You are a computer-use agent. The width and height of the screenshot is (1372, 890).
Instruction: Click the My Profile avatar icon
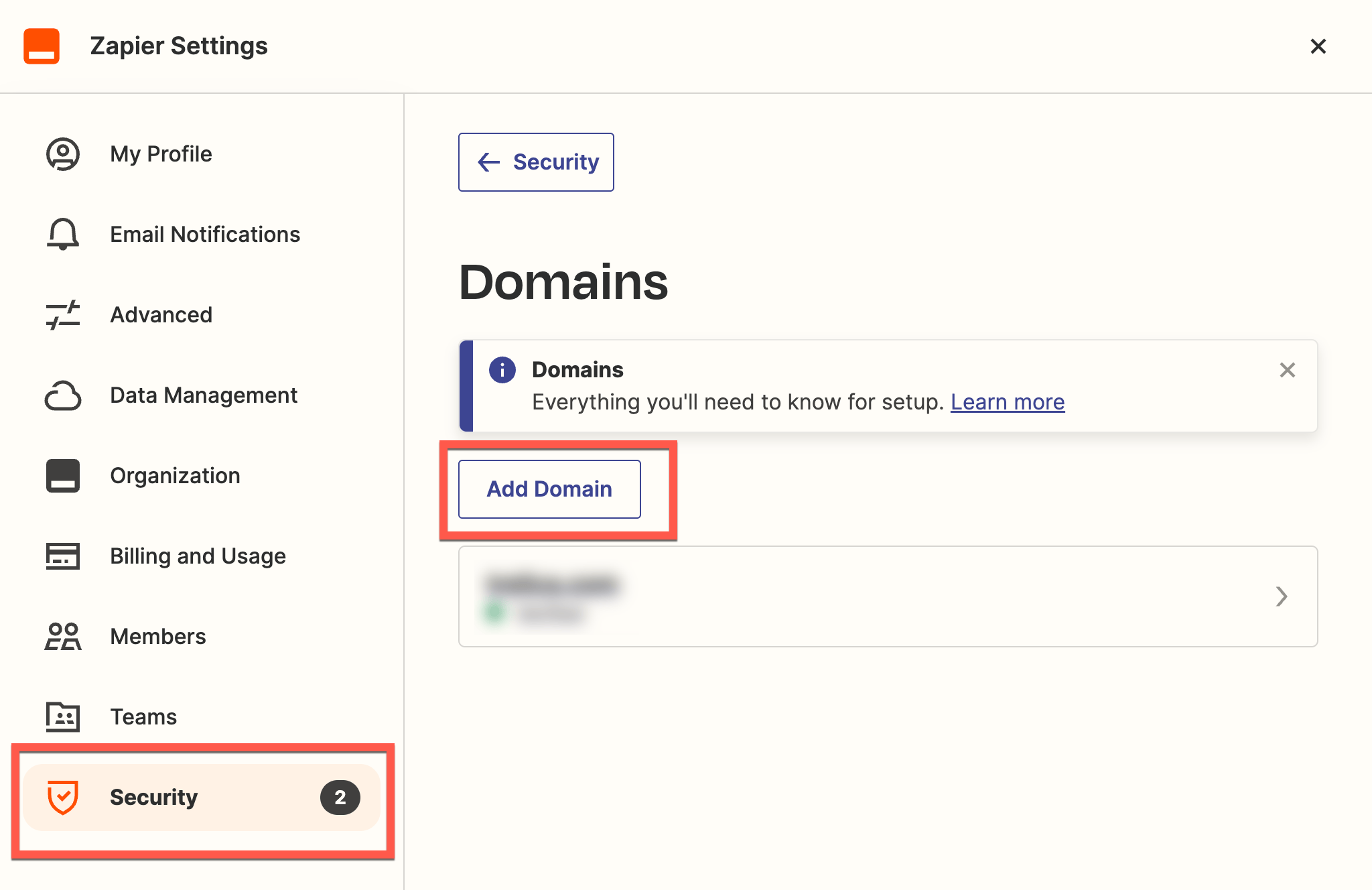click(63, 154)
